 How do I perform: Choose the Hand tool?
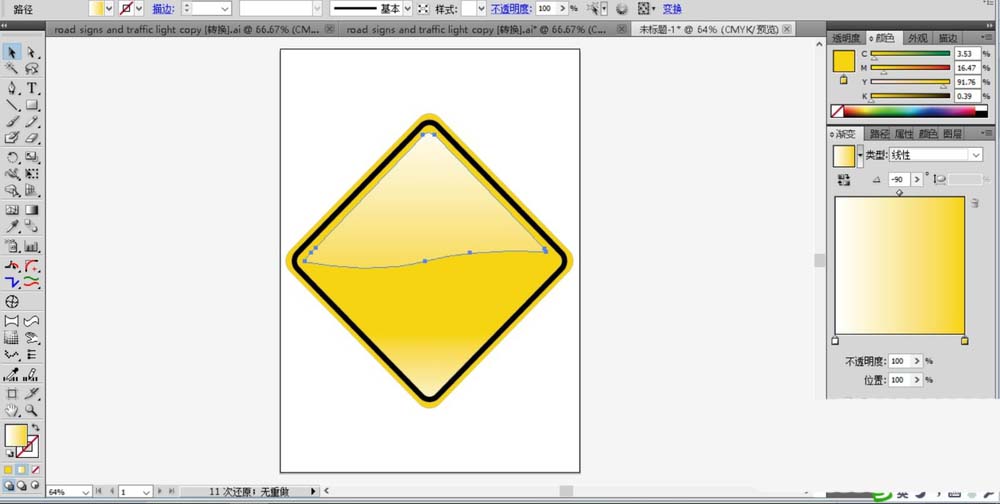tap(12, 410)
